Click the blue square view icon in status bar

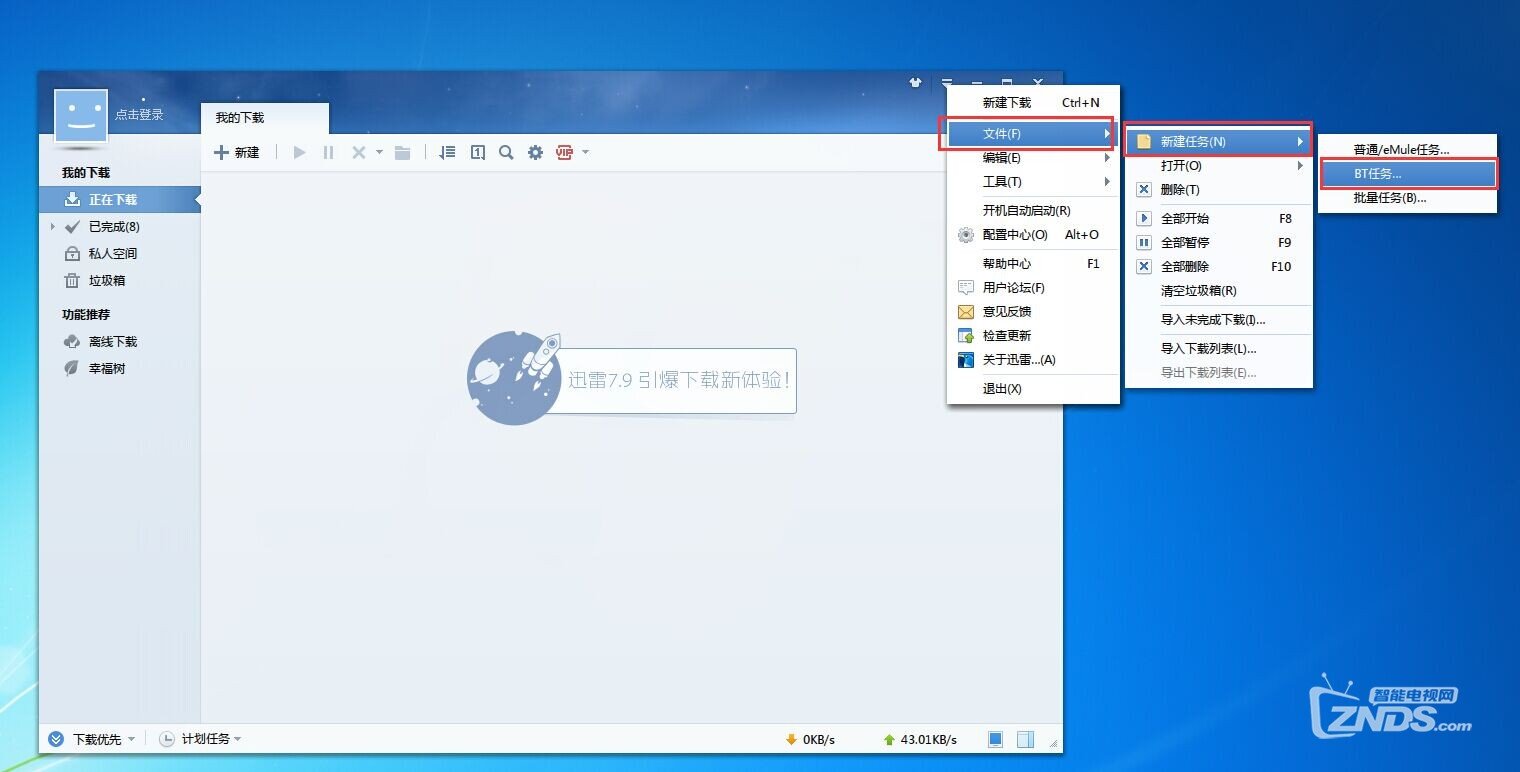pos(995,740)
